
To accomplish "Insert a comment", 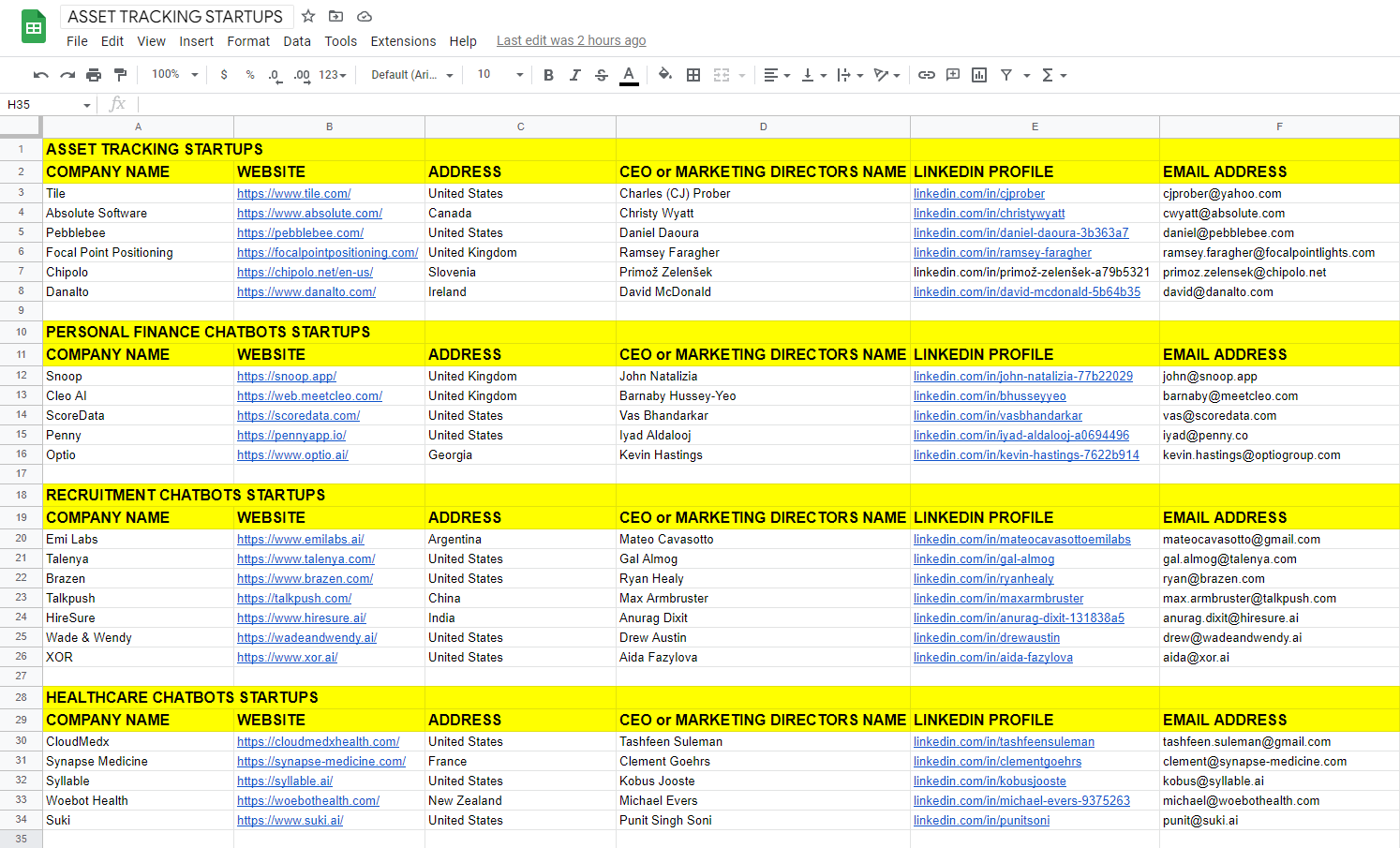I will (953, 75).
